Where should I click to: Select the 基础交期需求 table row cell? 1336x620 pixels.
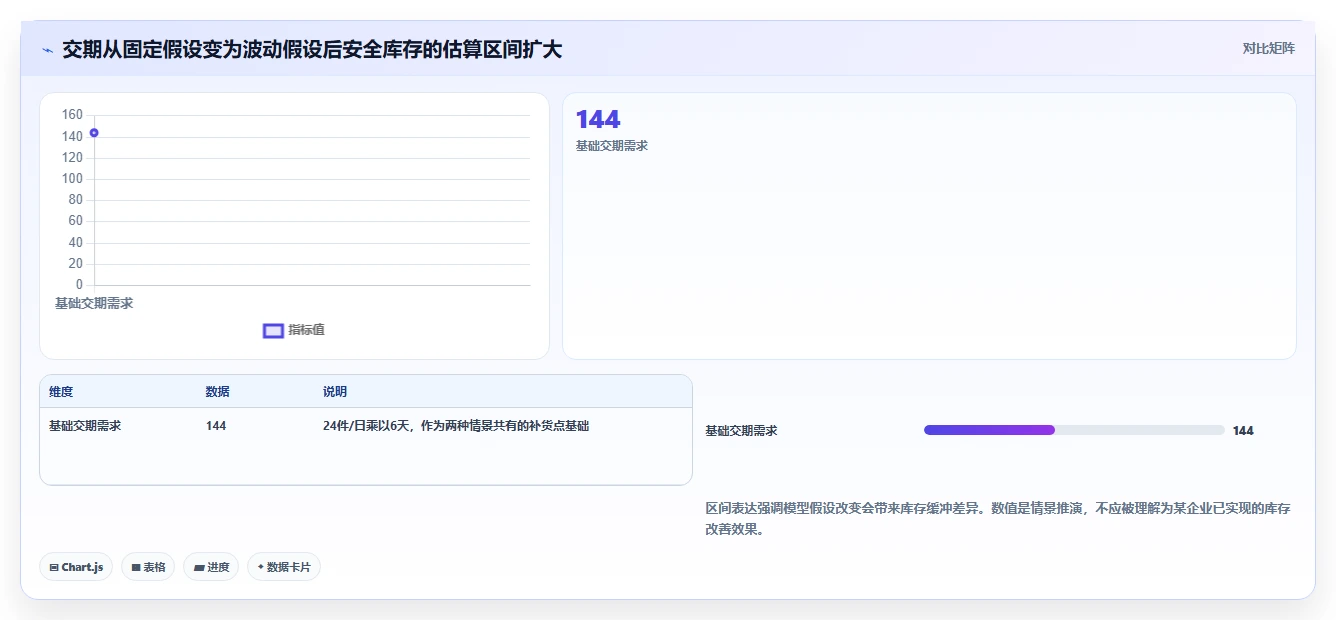(x=85, y=426)
